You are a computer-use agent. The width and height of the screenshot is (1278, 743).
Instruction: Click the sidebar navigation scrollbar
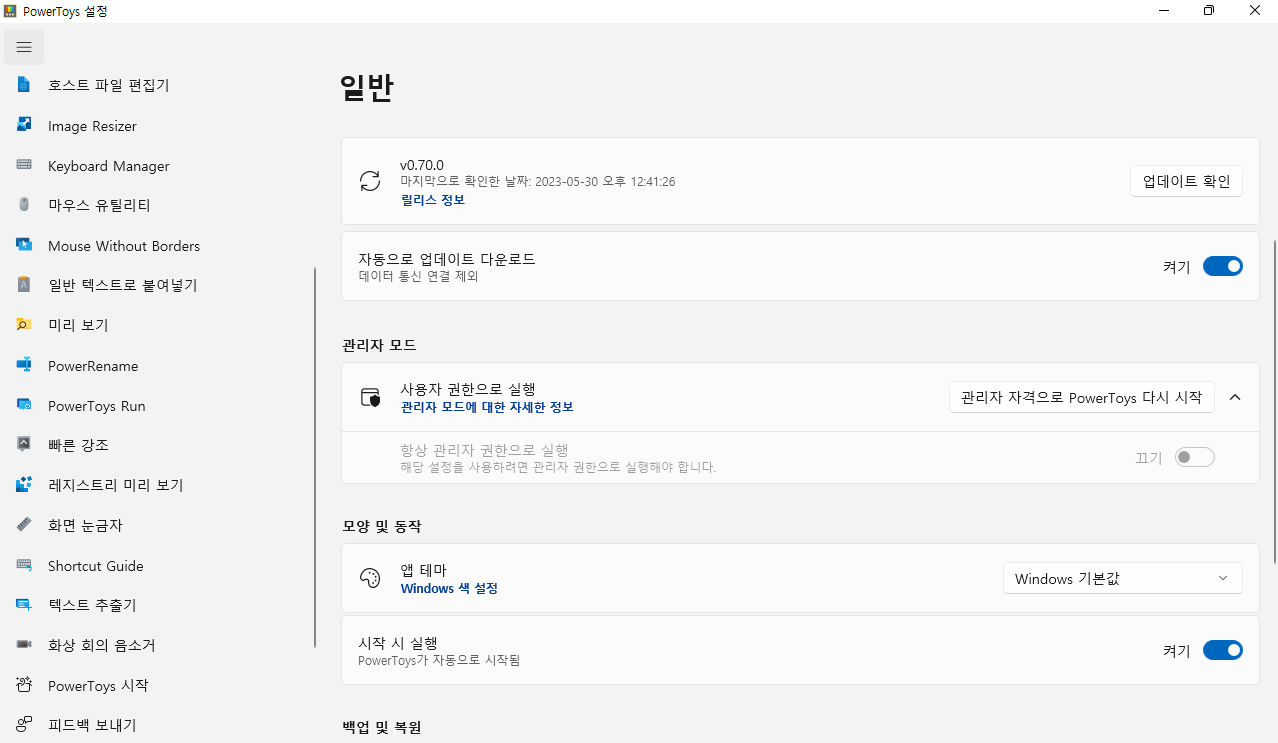point(315,455)
